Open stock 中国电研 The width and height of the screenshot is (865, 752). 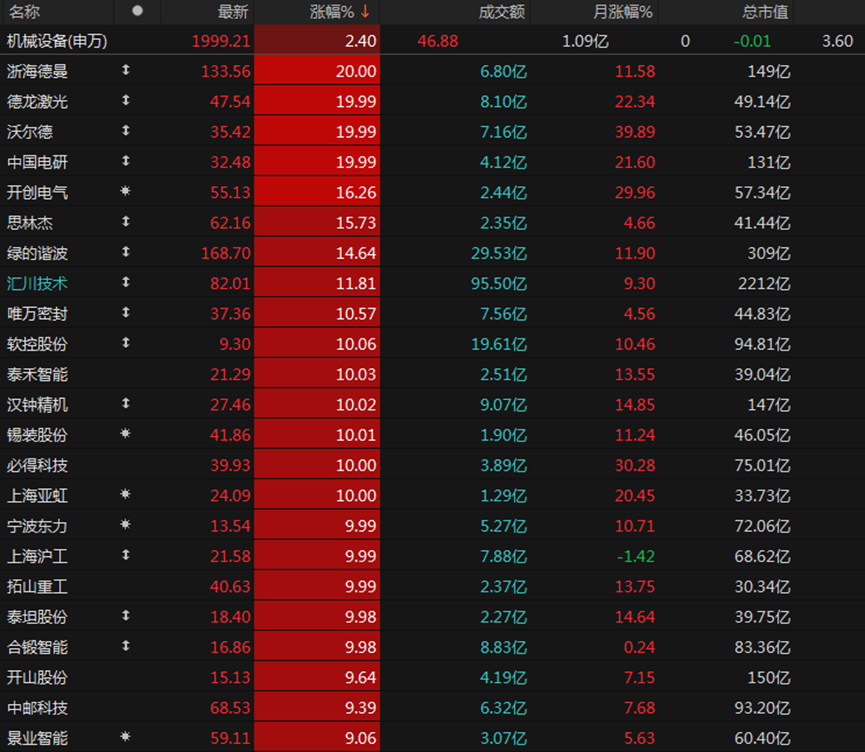[37, 162]
